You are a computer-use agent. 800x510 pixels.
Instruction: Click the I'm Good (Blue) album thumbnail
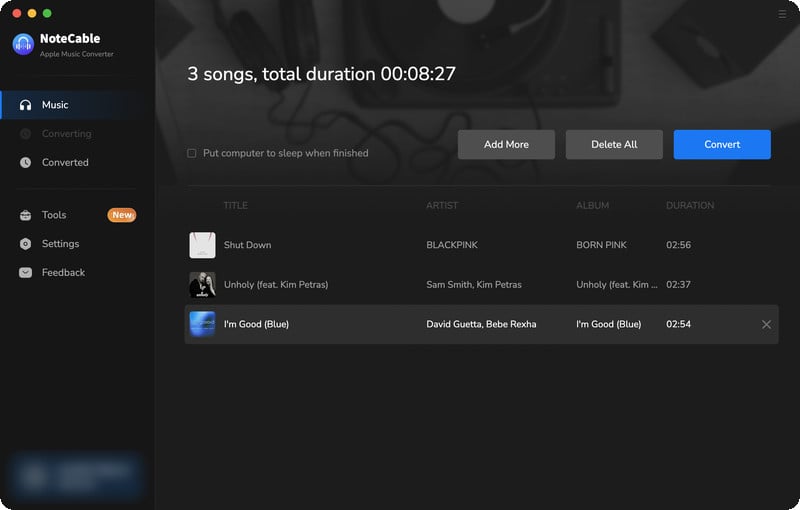[203, 324]
